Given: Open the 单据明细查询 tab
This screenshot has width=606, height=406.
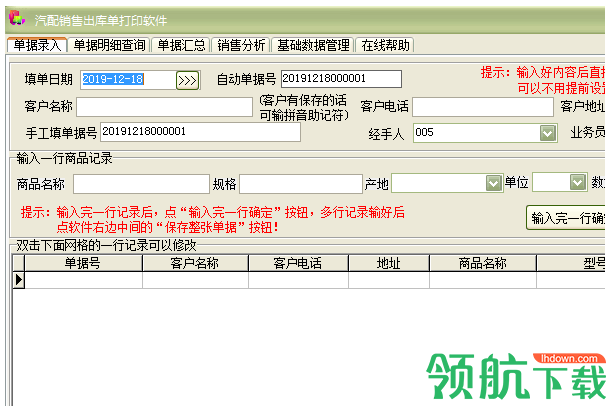Looking at the screenshot, I should (x=109, y=45).
